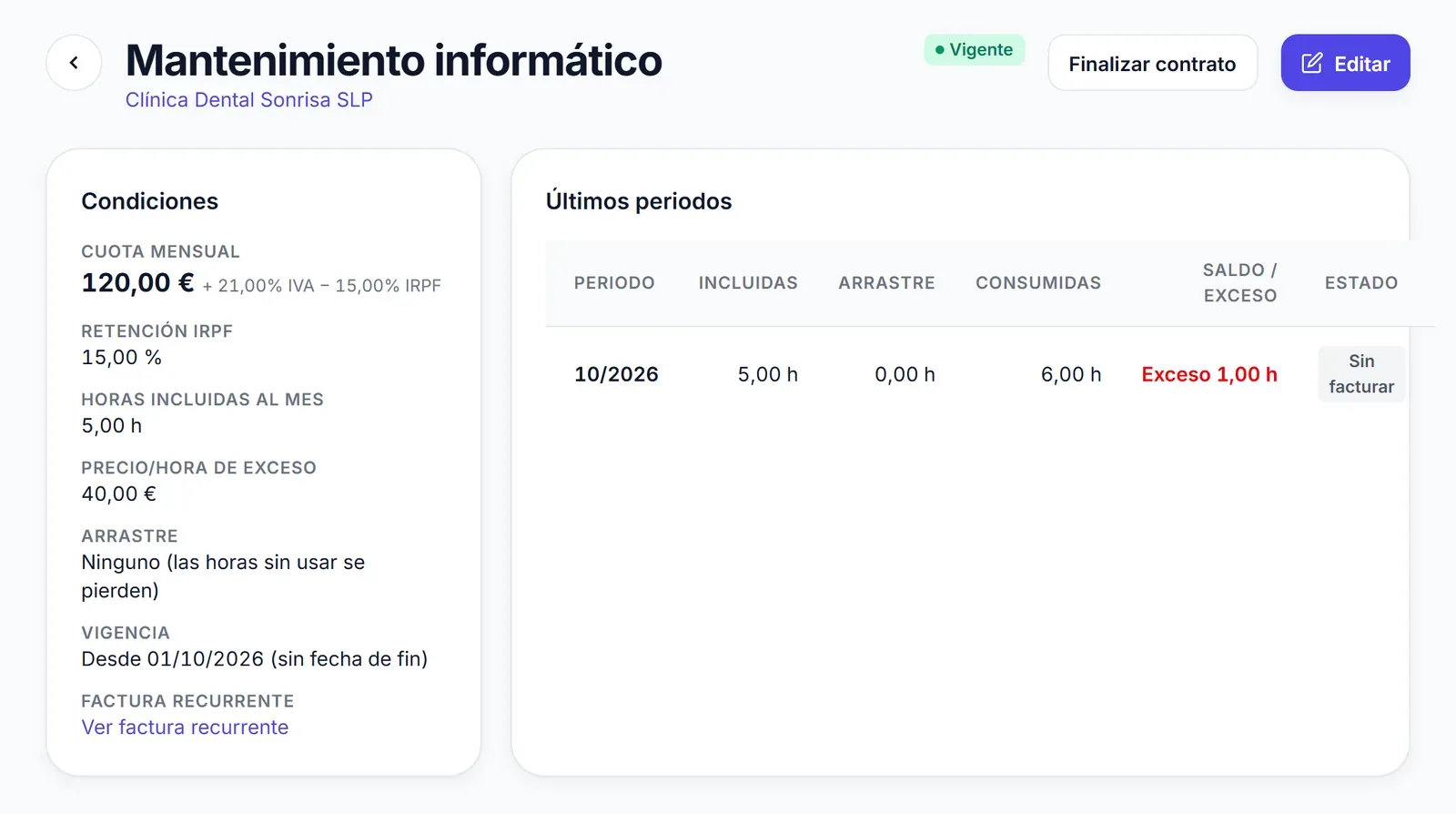Click the Desde 01/10/2026 validity text
Screen dimensions: 1456x814
click(255, 659)
